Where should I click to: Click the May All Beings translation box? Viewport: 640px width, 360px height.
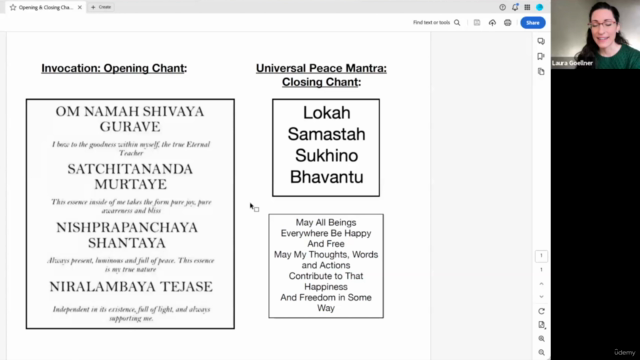pyautogui.click(x=326, y=266)
